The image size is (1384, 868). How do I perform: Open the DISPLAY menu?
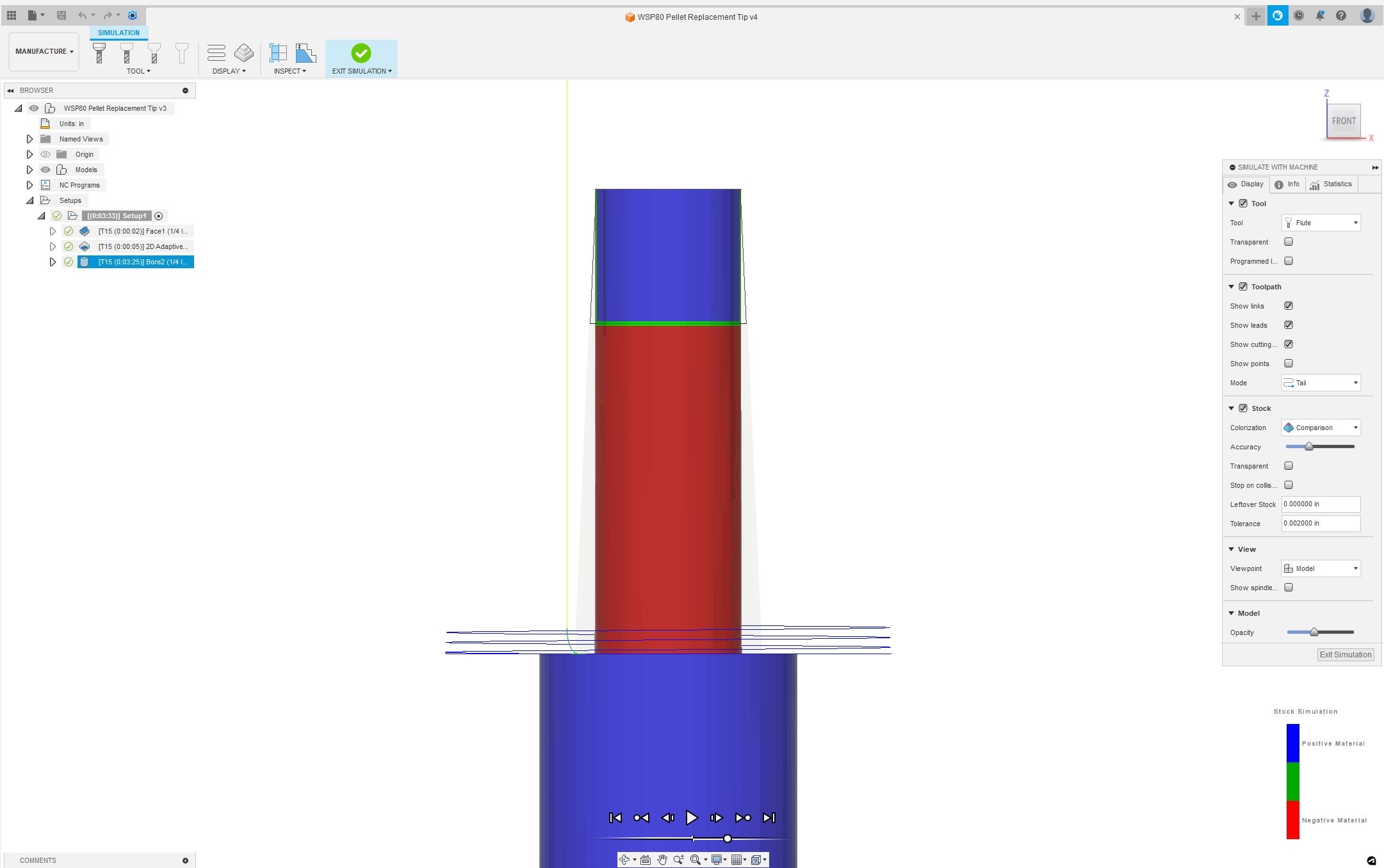pyautogui.click(x=229, y=71)
